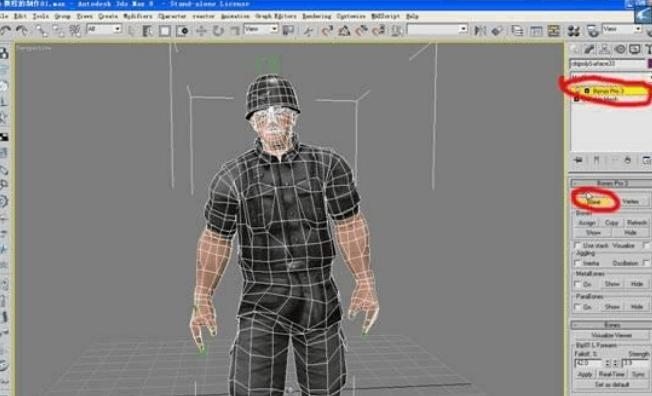Screen dimensions: 652x396
Task: Open the Layer Manager icon
Action: (518, 31)
